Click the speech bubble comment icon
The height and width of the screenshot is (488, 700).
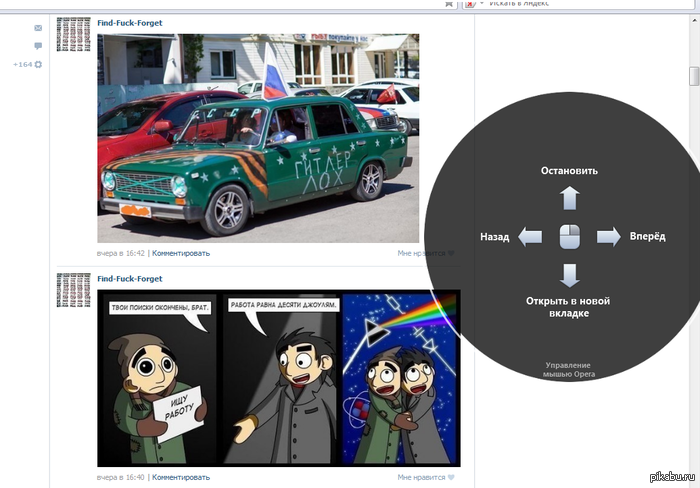point(38,46)
